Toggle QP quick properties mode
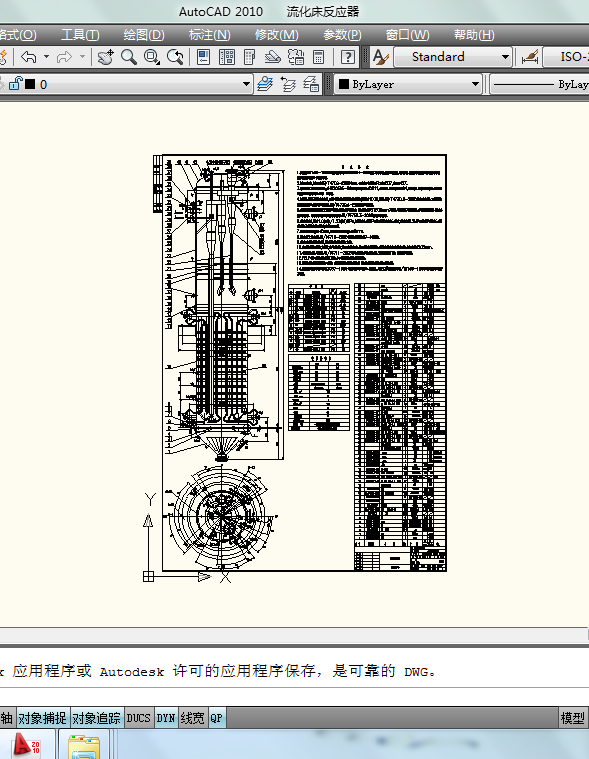Viewport: 589px width, 759px height. [216, 718]
